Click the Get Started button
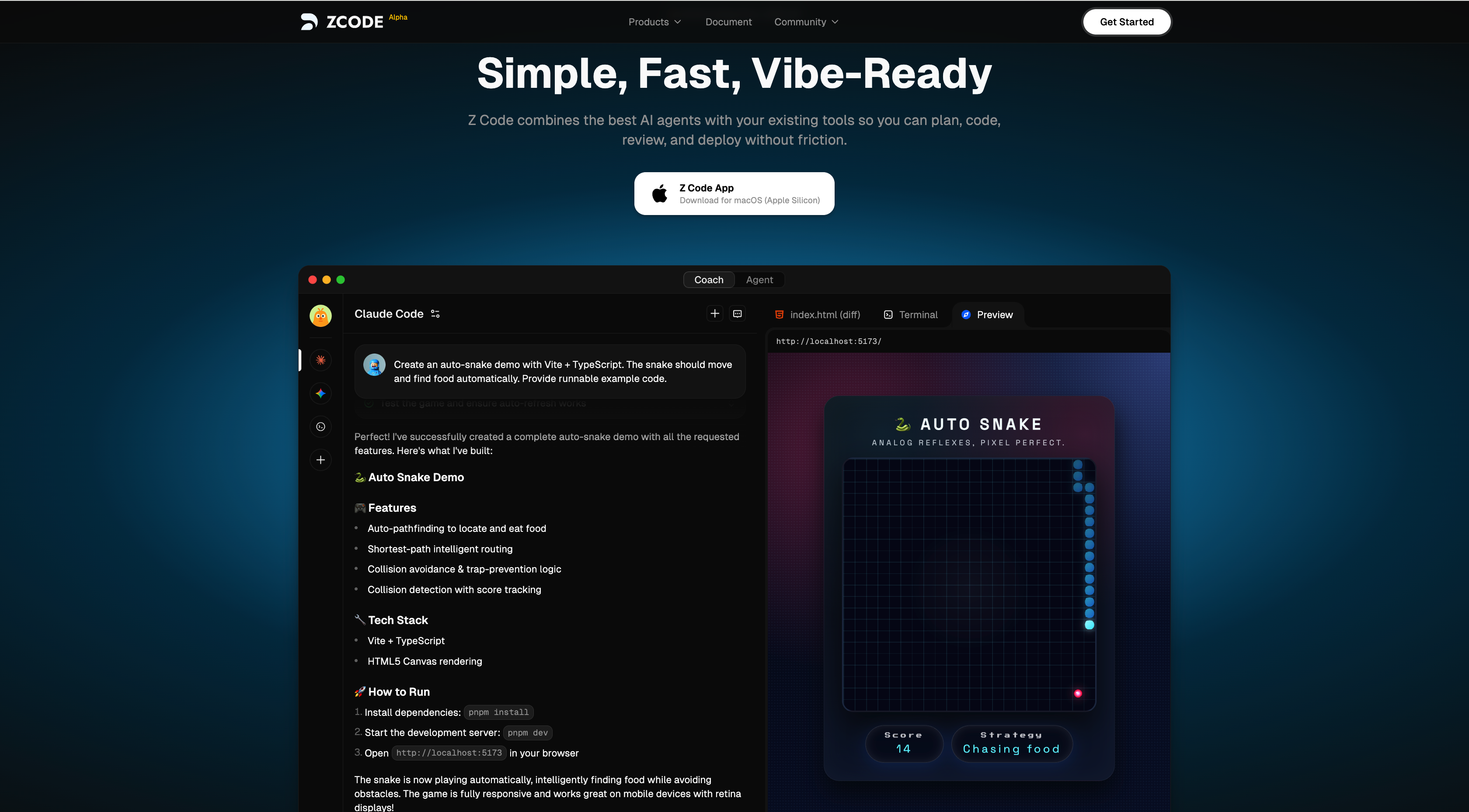The height and width of the screenshot is (812, 1469). (1126, 22)
